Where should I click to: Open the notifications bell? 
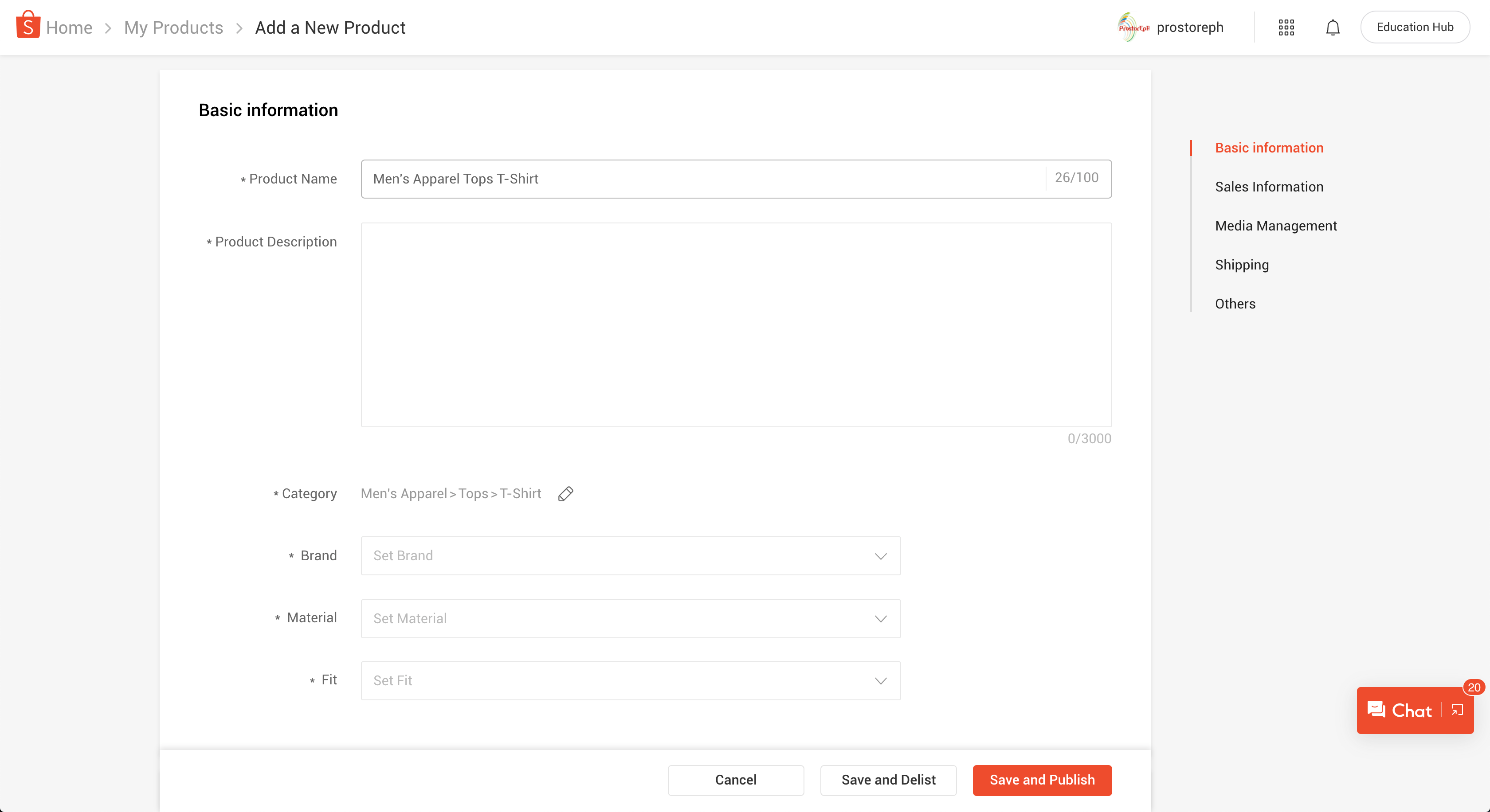1332,27
